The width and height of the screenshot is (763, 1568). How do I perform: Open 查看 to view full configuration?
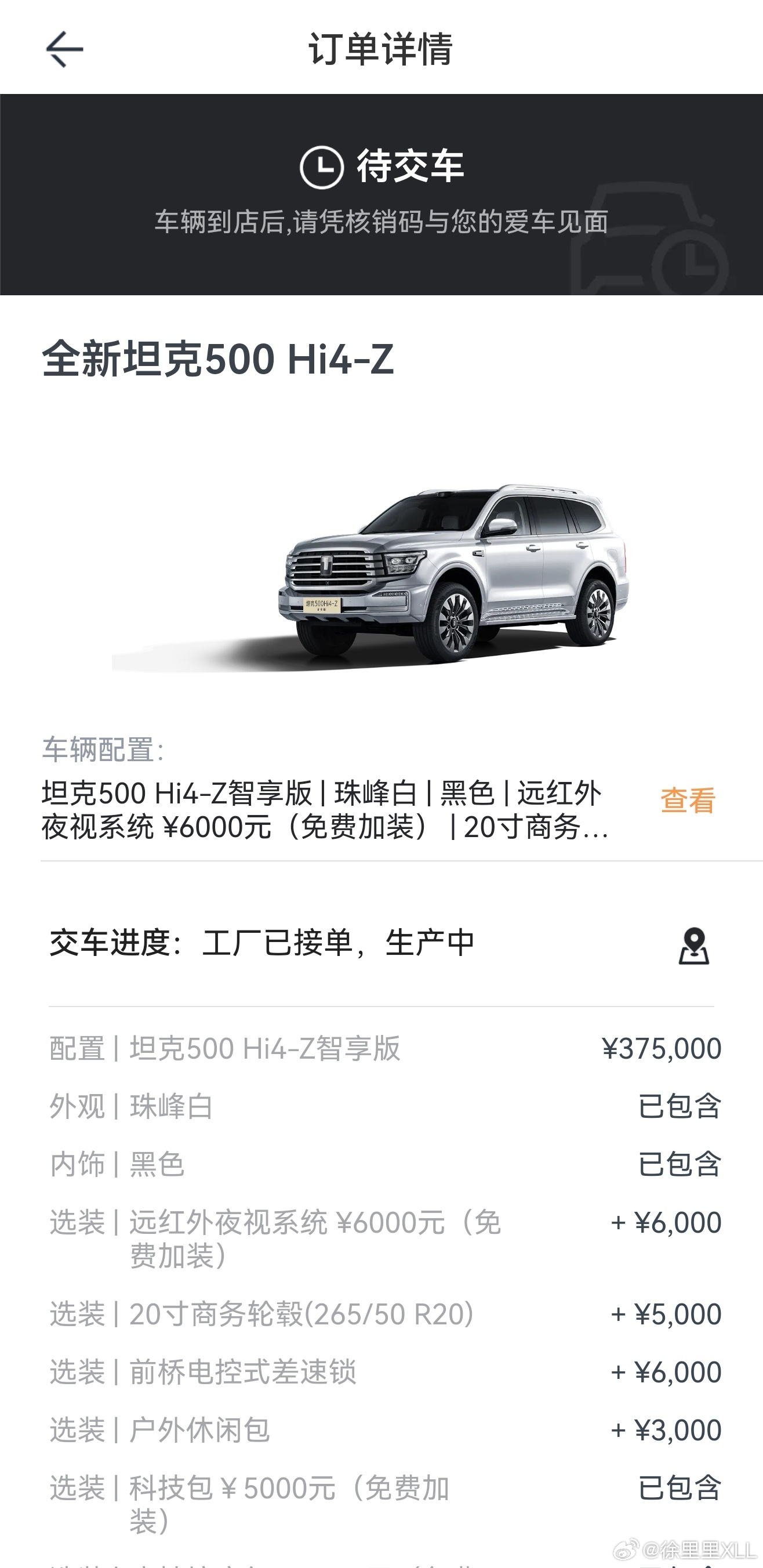pyautogui.click(x=688, y=801)
